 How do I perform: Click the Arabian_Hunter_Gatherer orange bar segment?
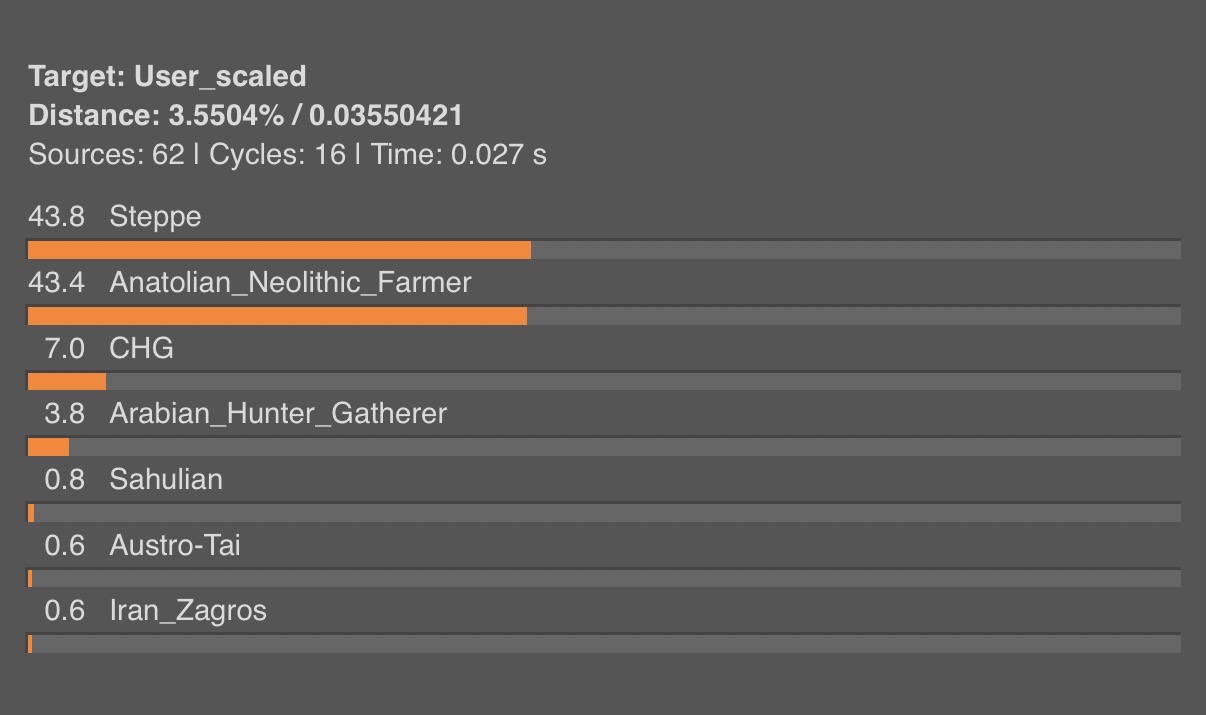(48, 447)
